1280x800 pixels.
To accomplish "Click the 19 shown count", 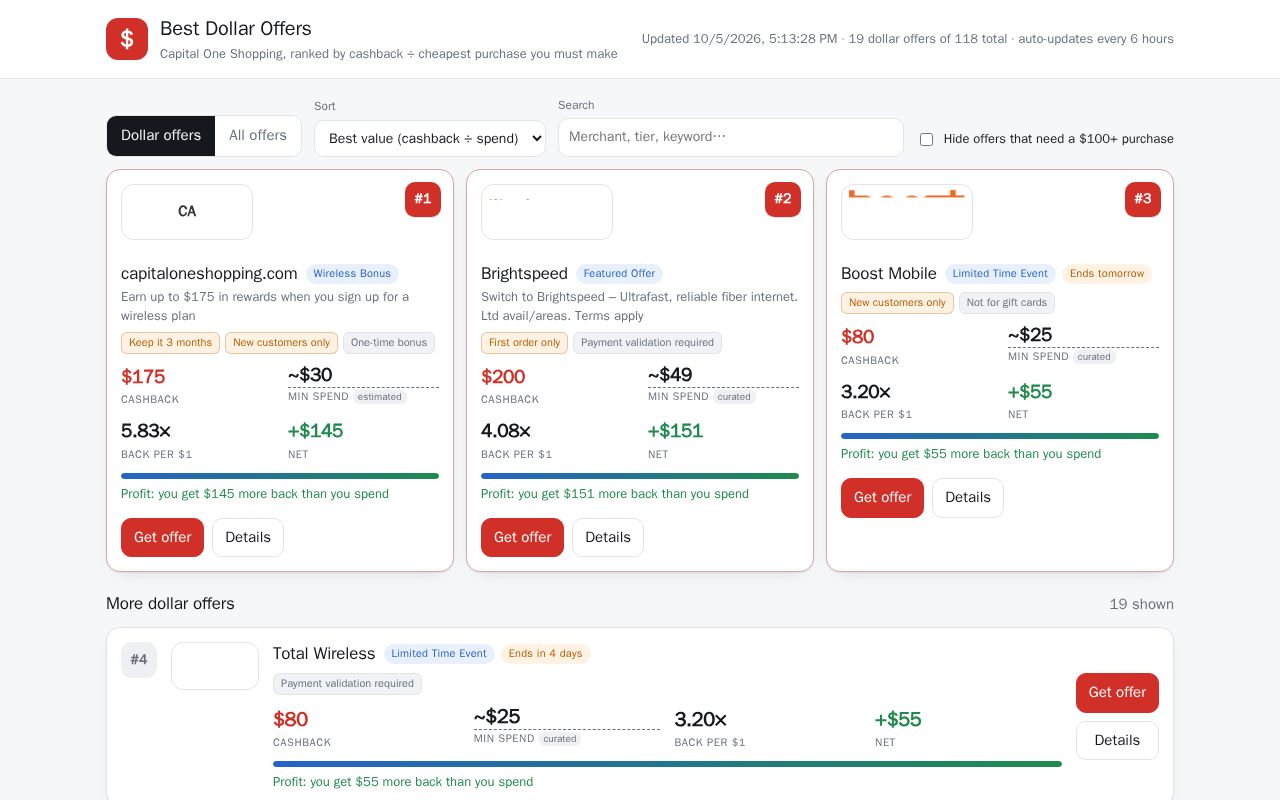I will [x=1141, y=604].
